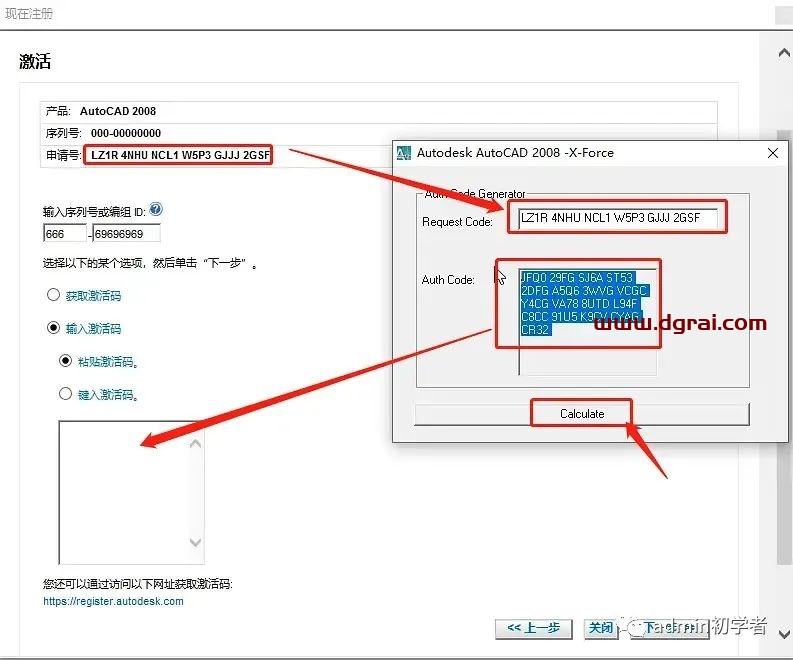
Task: Click the Autodesk AutoCAD 2008 -X-Force title
Action: 515,153
